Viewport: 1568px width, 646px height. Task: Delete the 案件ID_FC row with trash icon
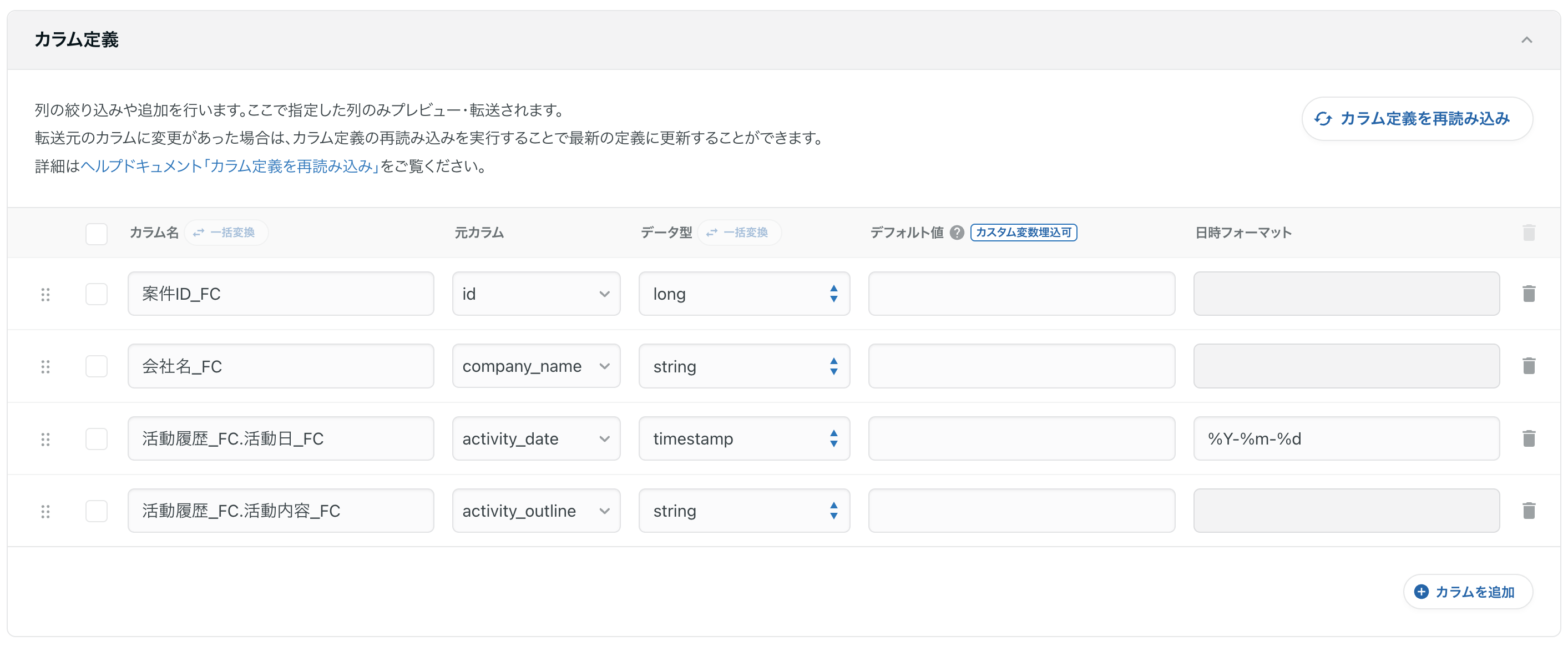click(1529, 294)
